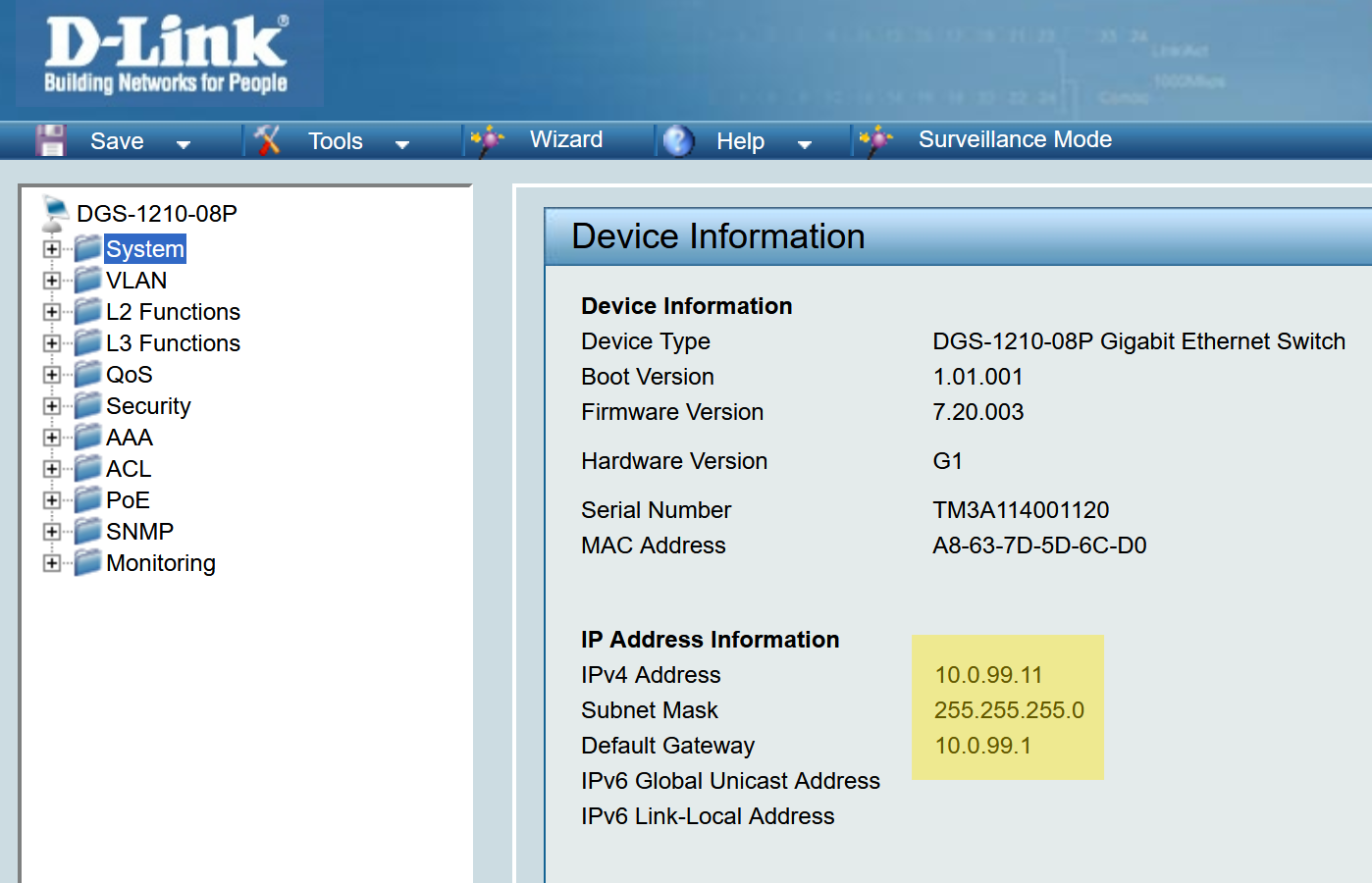Click MAC address A8-63-7D-5D-6C-D0
Image resolution: width=1372 pixels, height=883 pixels.
1039,545
